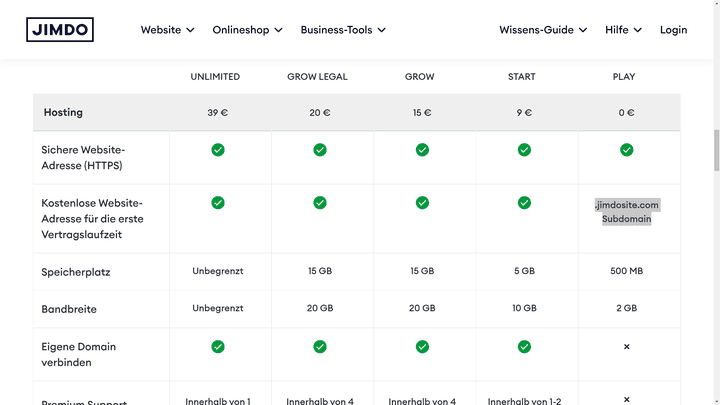Click the JIMDO logo
The width and height of the screenshot is (720, 405).
(59, 30)
